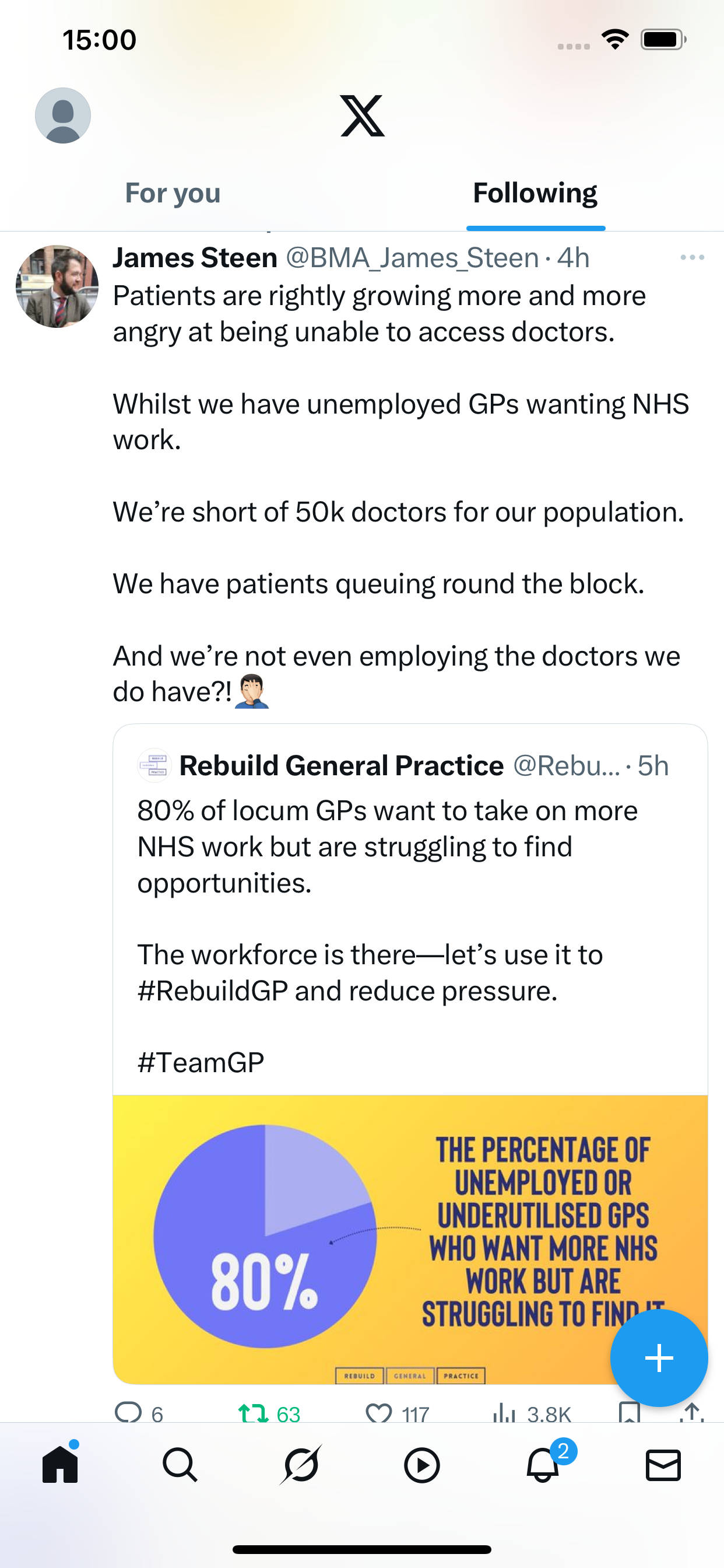Open the video play tab icon
Viewport: 724px width, 1568px height.
(x=421, y=1465)
